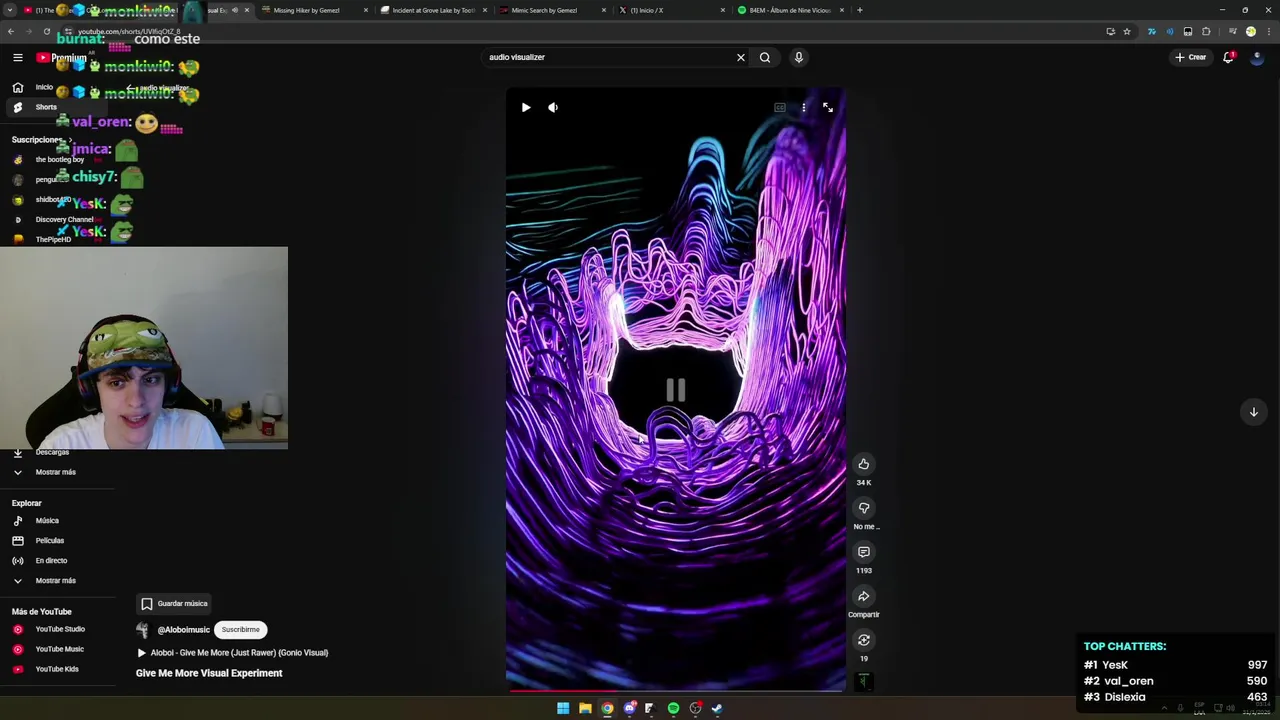Open the Chrome three-dot menu
Image resolution: width=1280 pixels, height=720 pixels.
tap(1267, 31)
